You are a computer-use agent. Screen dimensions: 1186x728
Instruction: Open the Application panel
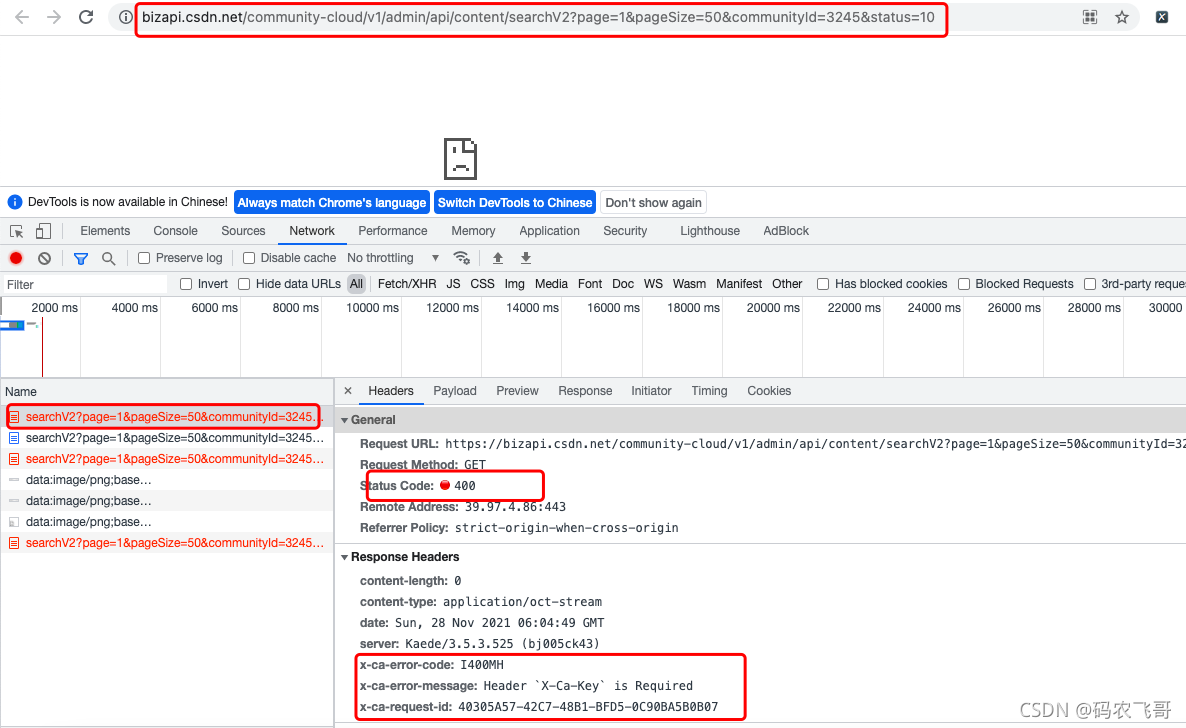(549, 231)
